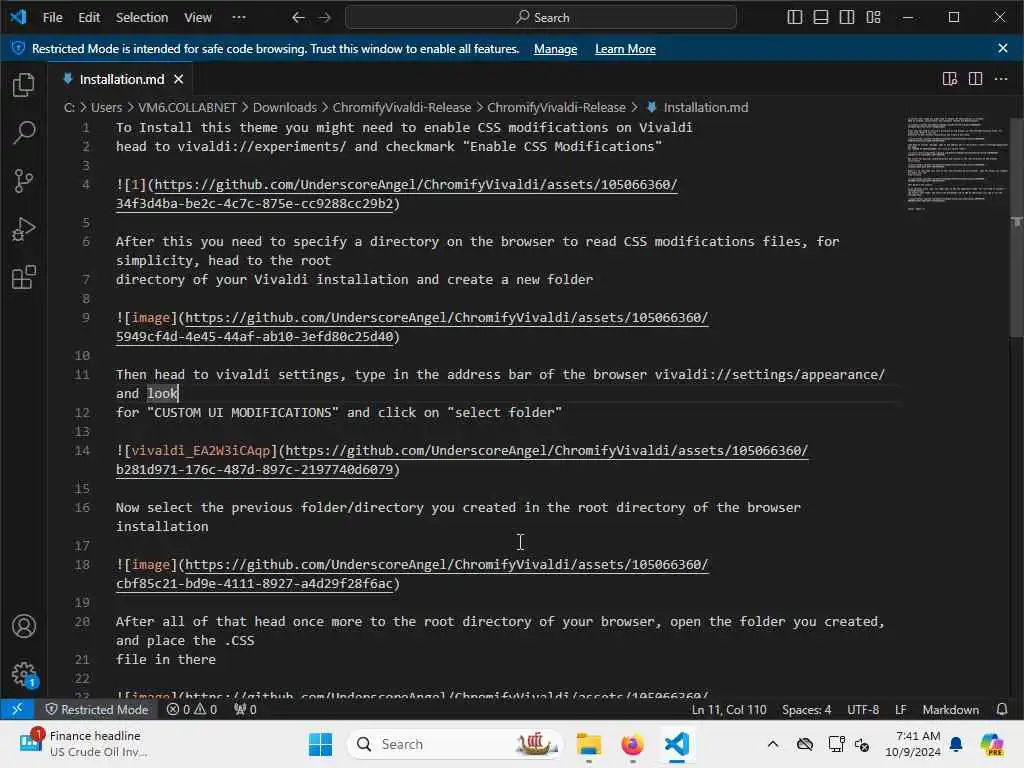Screen dimensions: 1024x768
Task: Click Manage link in Restricted Mode banner
Action: pyautogui.click(x=555, y=49)
